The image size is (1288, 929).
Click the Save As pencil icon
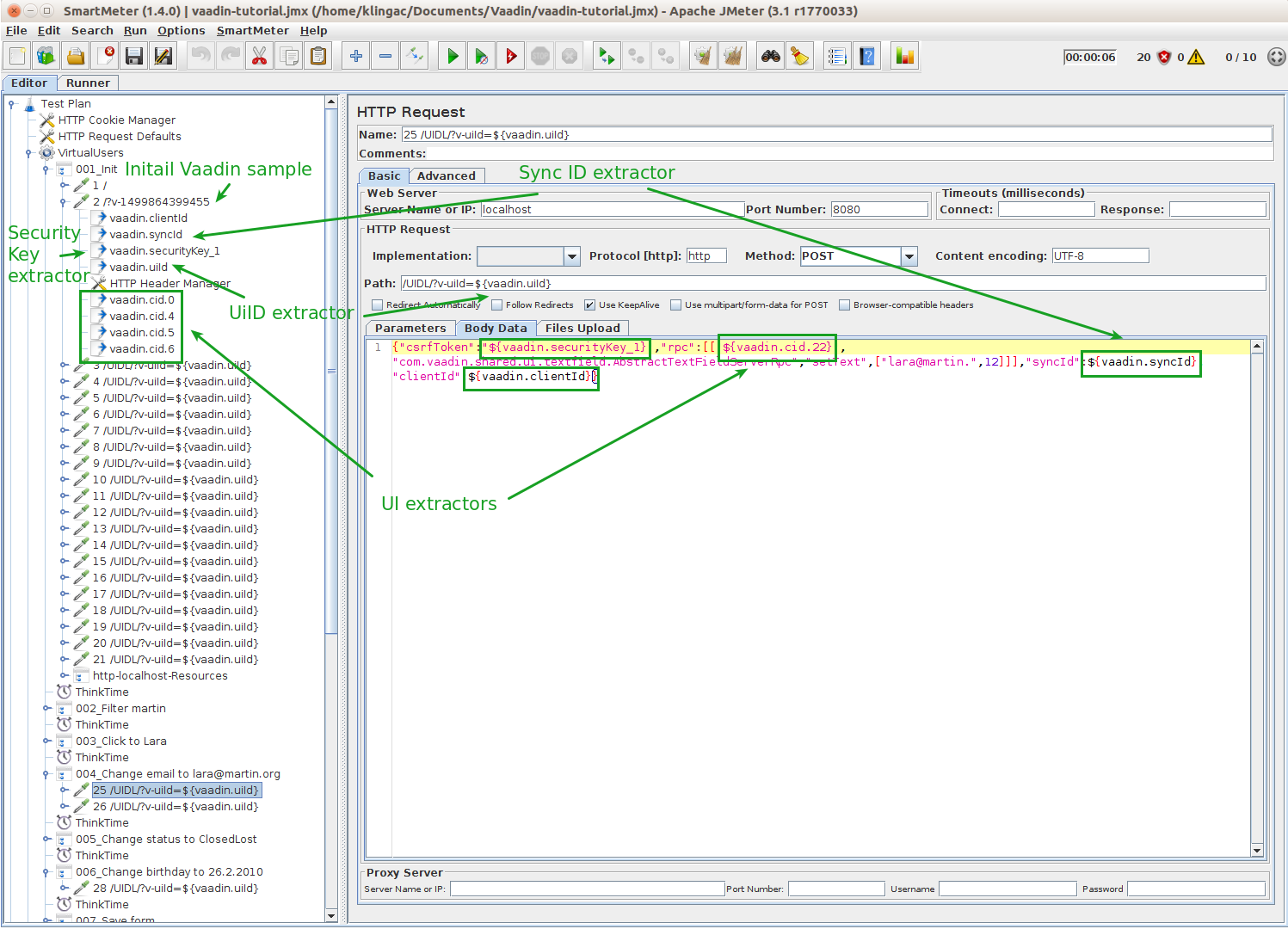pyautogui.click(x=163, y=57)
